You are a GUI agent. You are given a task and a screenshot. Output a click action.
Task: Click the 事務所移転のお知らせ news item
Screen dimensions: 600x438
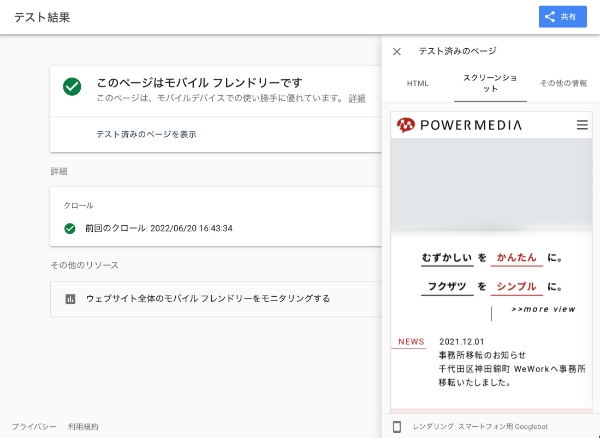482,355
